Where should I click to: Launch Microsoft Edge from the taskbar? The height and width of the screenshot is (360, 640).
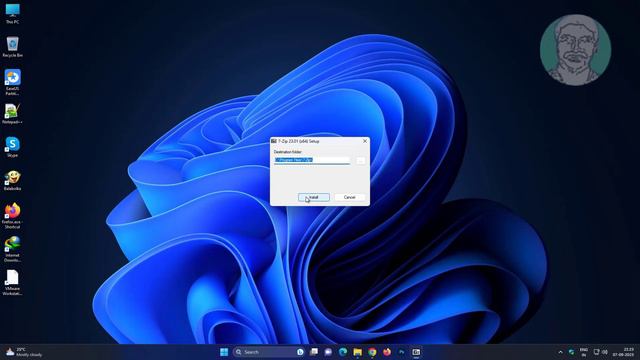pyautogui.click(x=343, y=352)
